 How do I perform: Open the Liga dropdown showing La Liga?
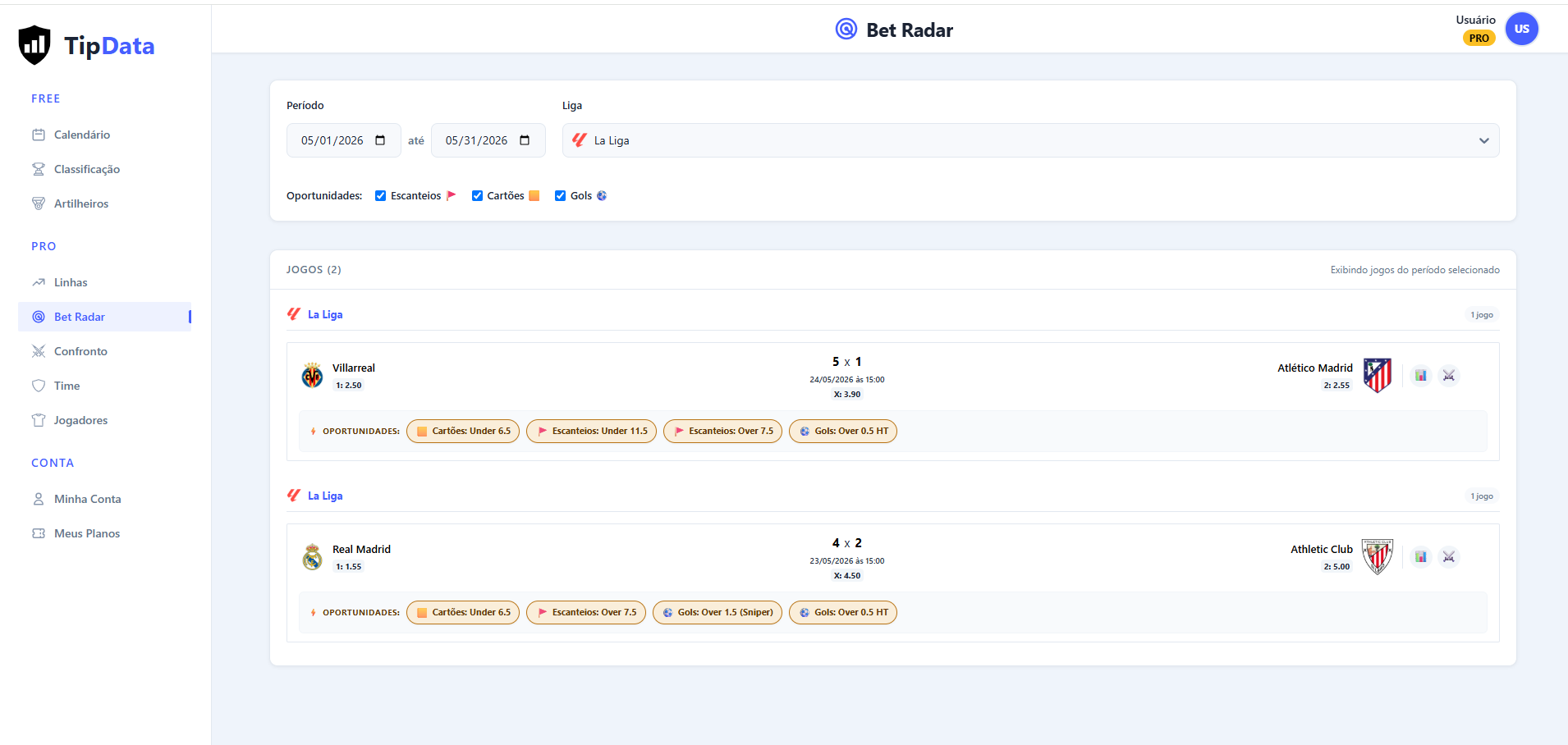point(1030,140)
